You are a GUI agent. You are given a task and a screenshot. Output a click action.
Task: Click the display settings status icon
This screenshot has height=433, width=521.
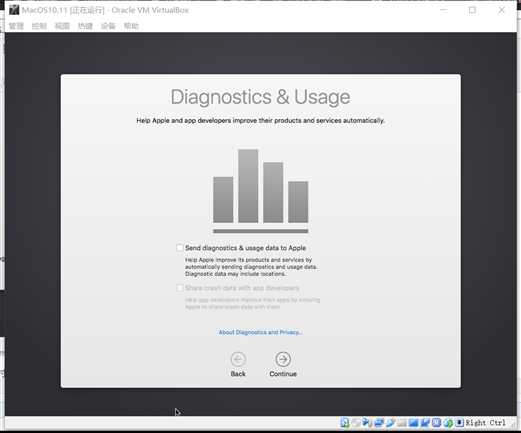click(x=413, y=423)
